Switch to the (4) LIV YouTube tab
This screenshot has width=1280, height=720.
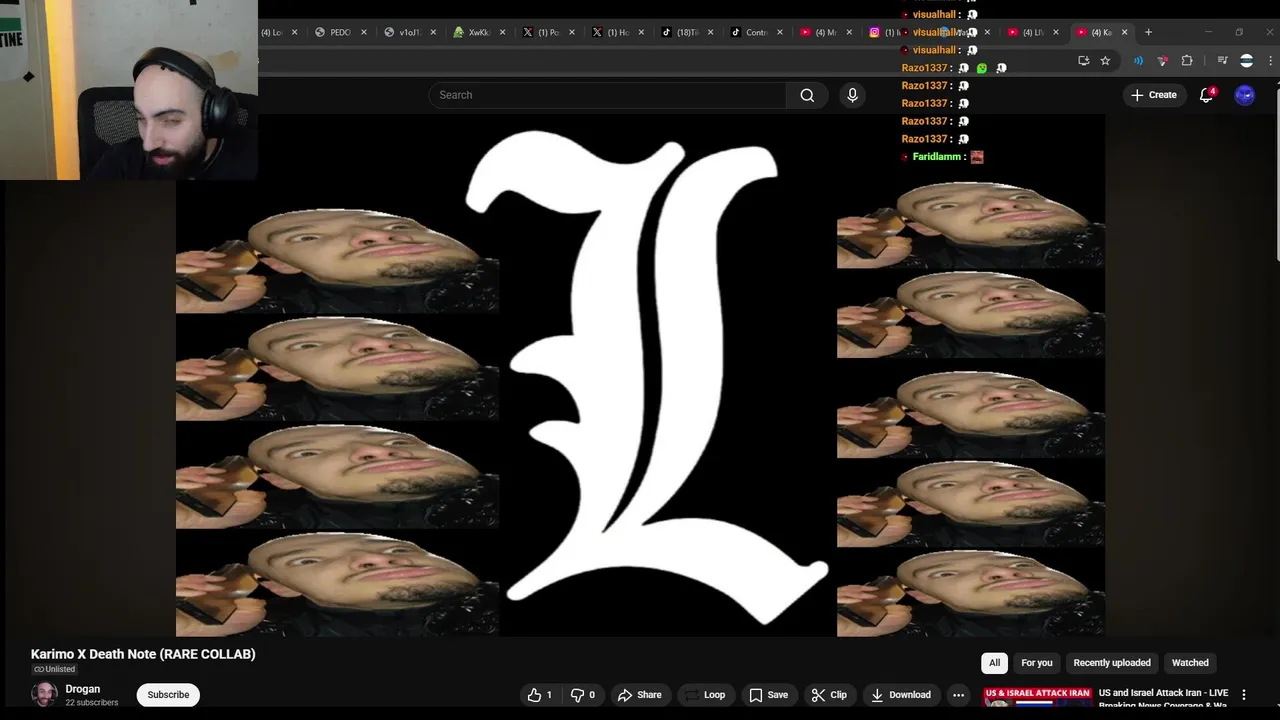click(1032, 32)
